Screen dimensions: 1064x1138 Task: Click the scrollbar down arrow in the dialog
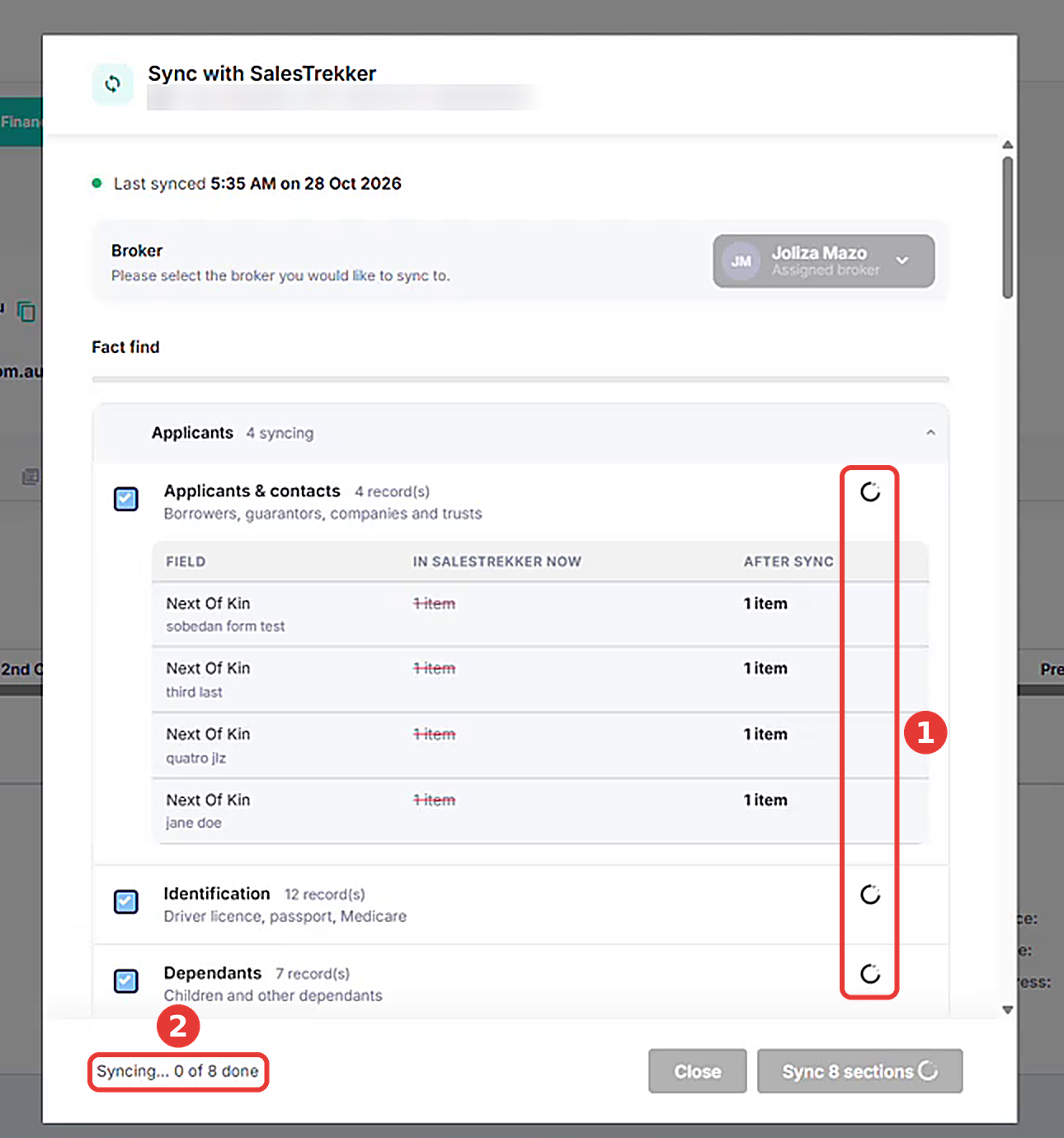point(1007,1009)
